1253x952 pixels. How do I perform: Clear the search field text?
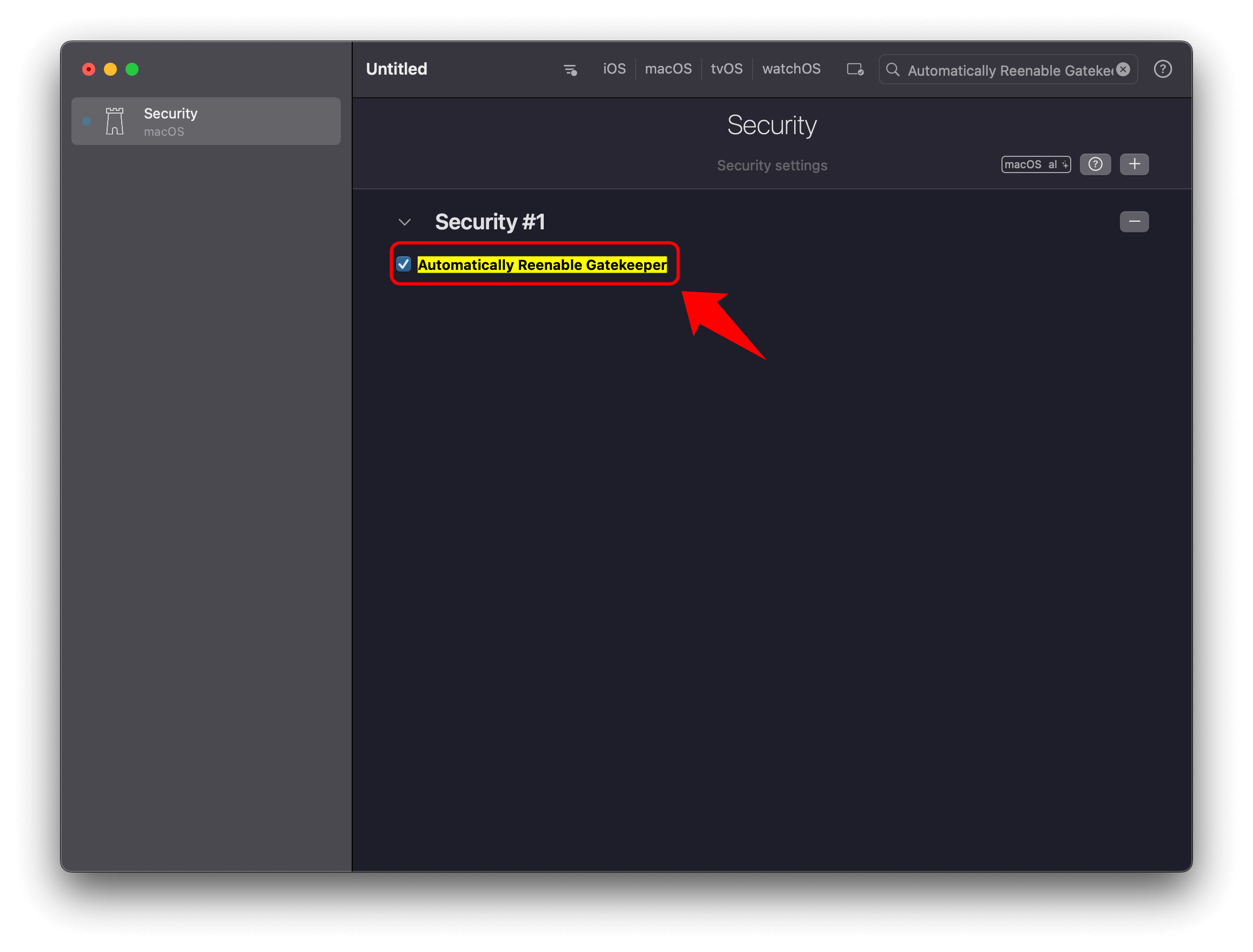click(1123, 69)
